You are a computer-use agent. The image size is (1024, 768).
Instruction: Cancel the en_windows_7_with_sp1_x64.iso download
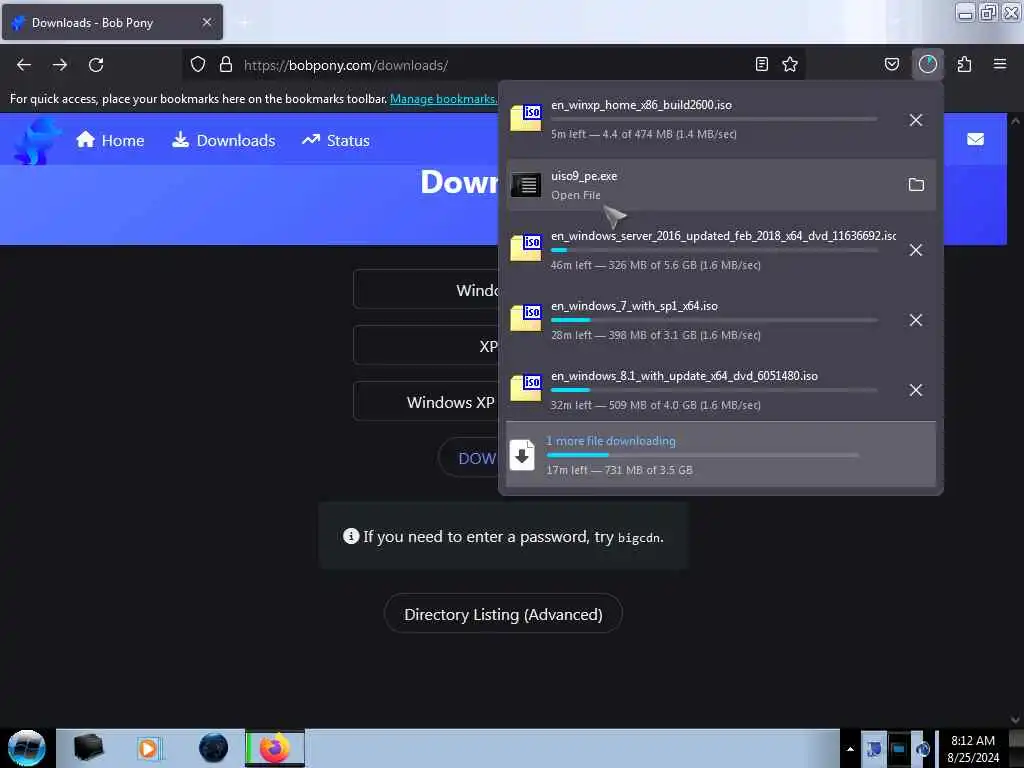pyautogui.click(x=916, y=320)
